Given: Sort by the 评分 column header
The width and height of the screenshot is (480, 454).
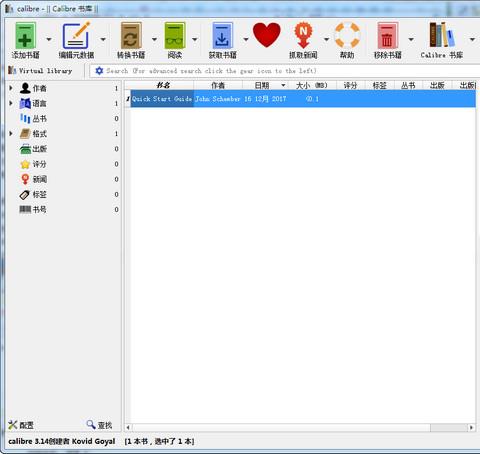Looking at the screenshot, I should [x=350, y=85].
